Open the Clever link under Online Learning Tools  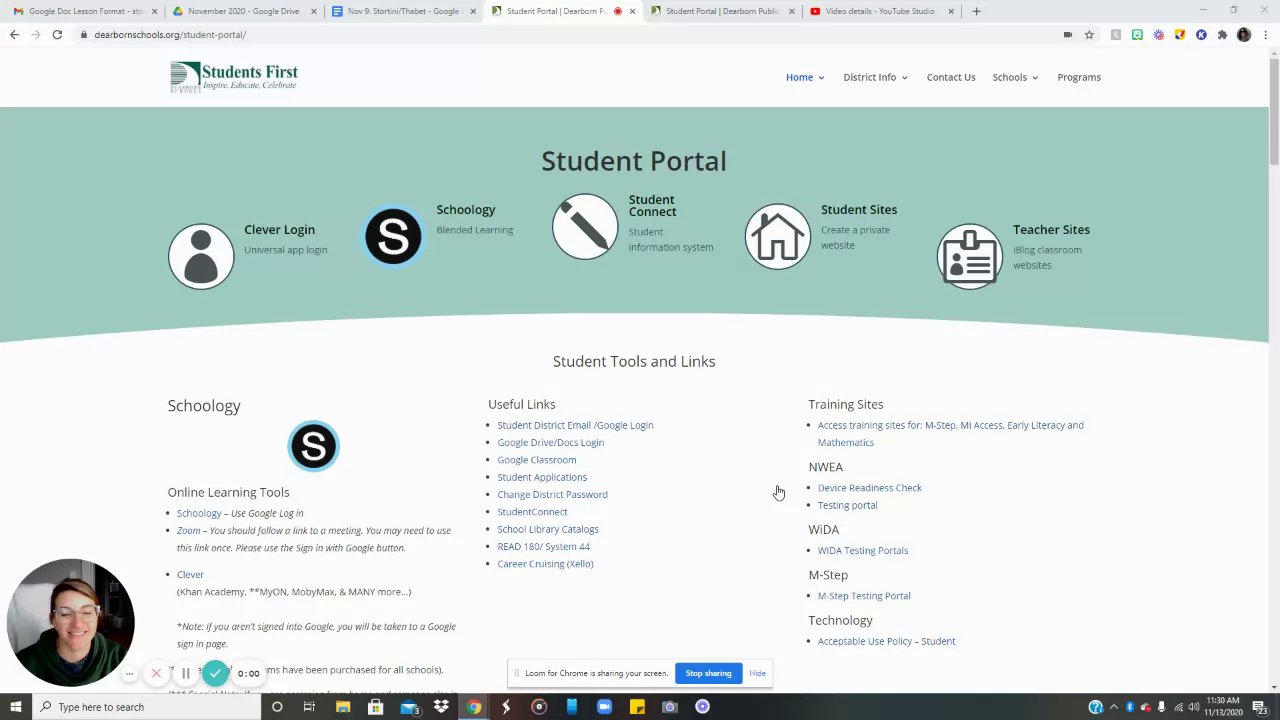click(190, 575)
